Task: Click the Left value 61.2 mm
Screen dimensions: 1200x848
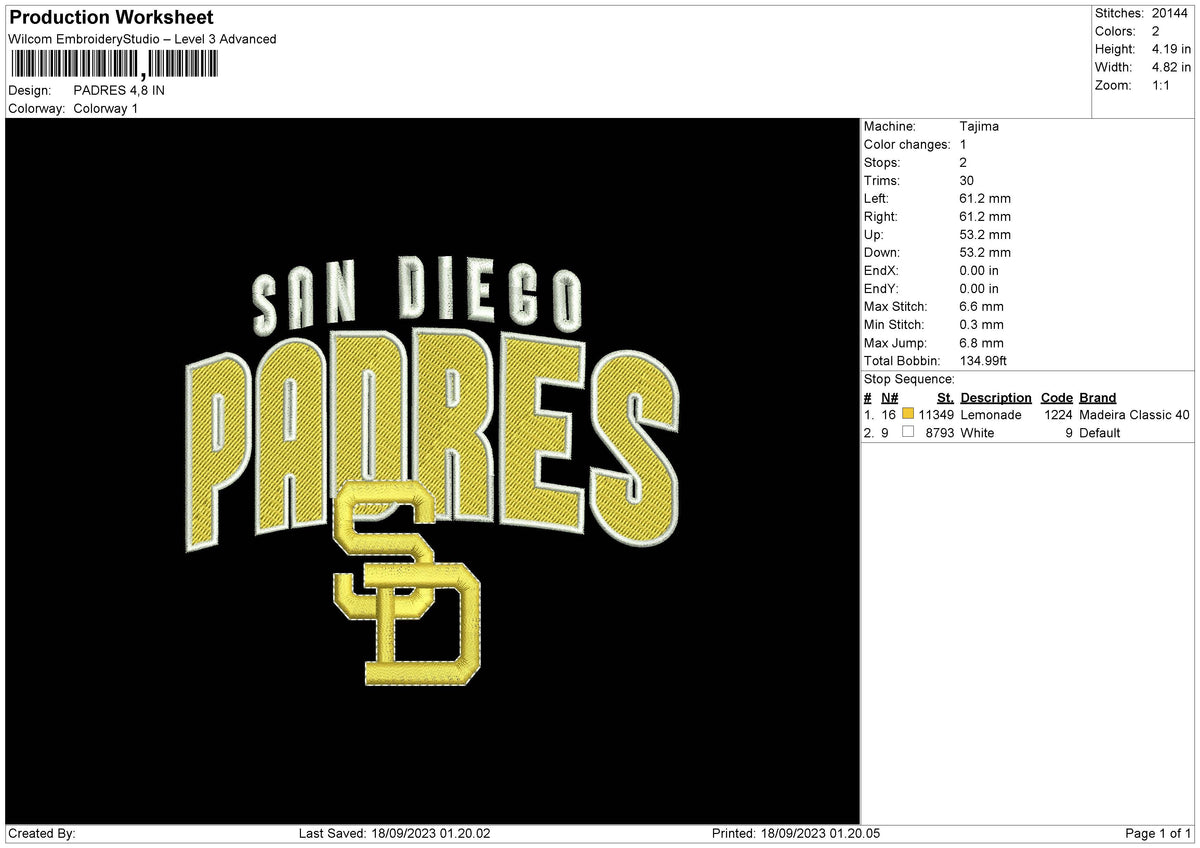Action: point(985,198)
